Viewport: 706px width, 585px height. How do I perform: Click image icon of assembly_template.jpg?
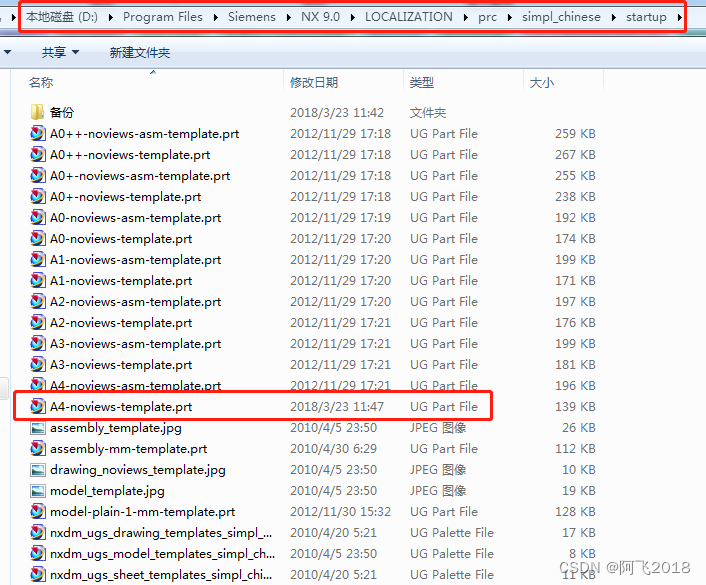point(37,428)
